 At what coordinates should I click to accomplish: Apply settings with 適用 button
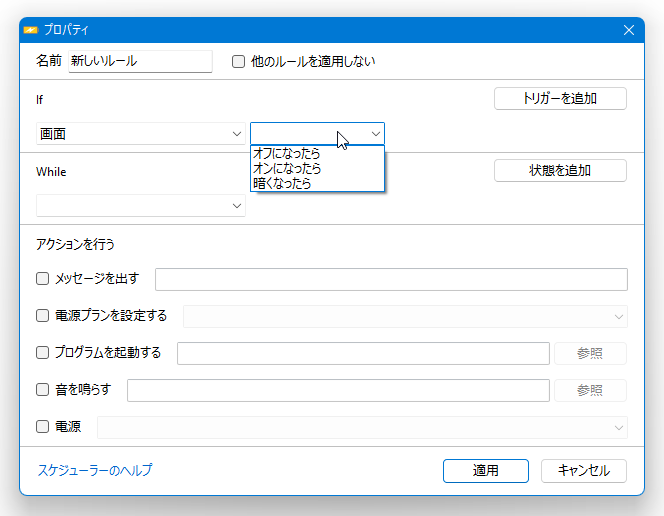point(486,471)
